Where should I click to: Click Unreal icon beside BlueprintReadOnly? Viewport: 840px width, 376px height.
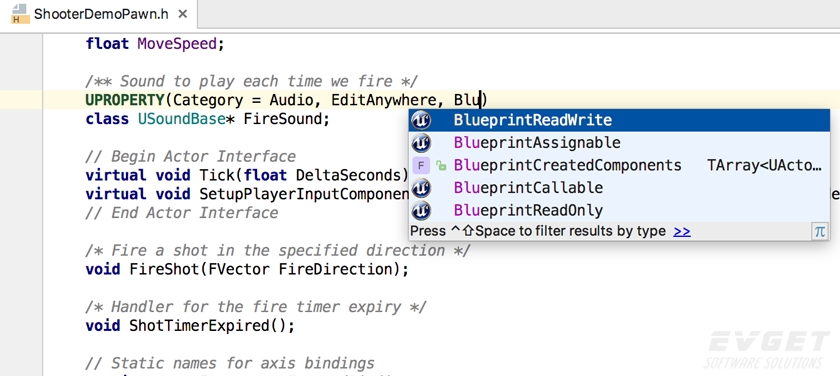[421, 210]
